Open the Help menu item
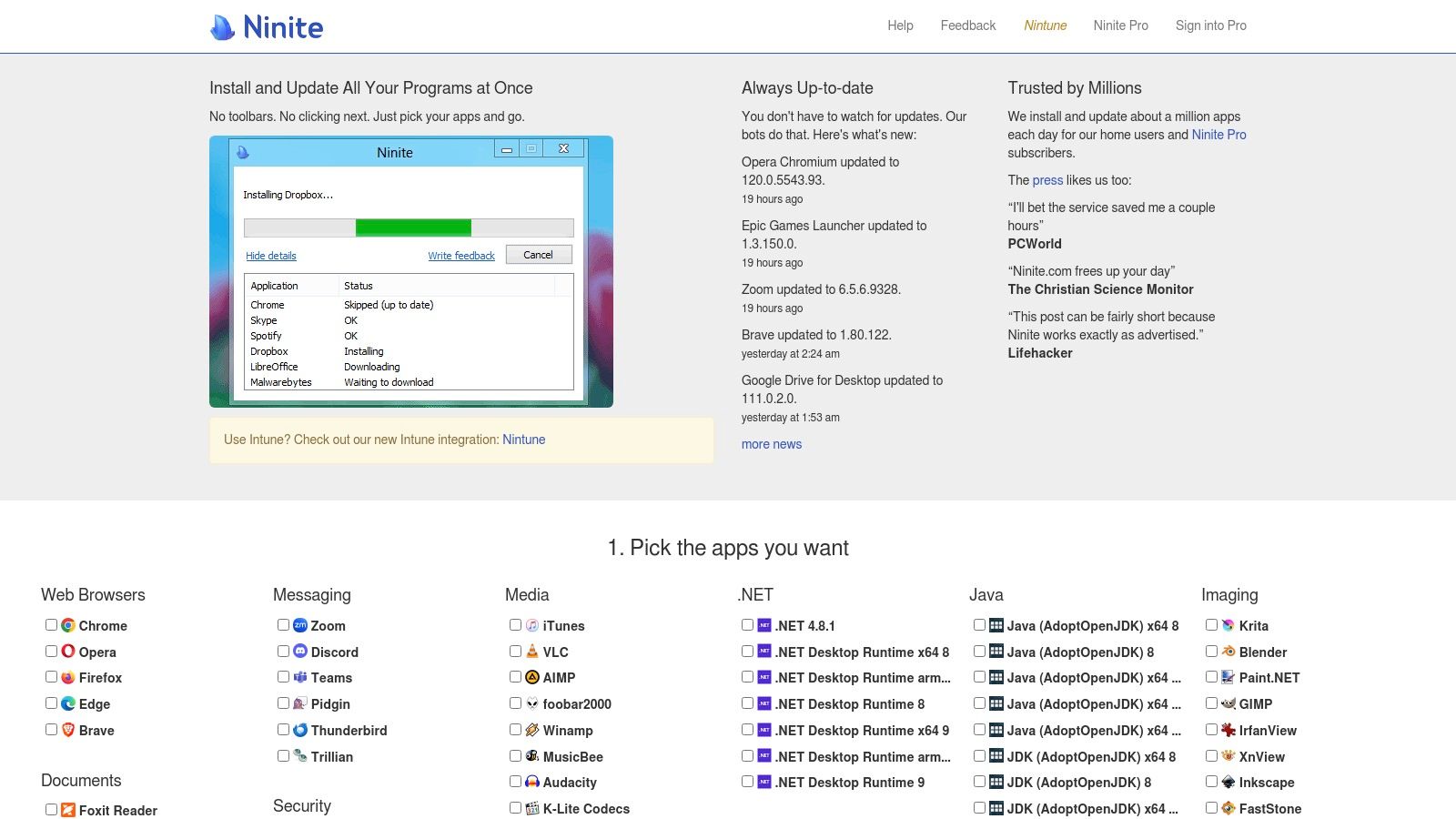The width and height of the screenshot is (1456, 819). [x=900, y=25]
